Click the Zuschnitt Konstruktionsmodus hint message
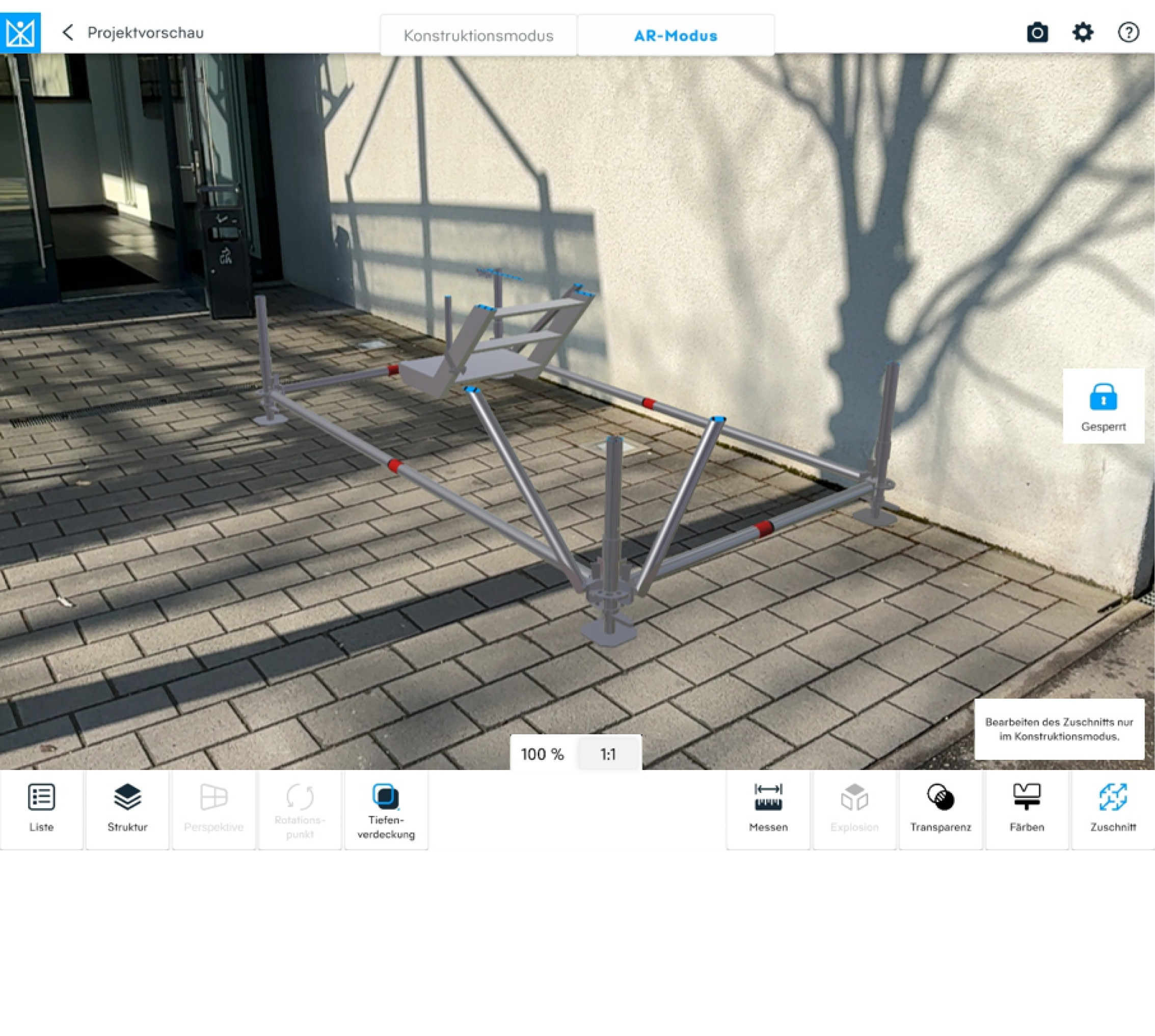Image resolution: width=1155 pixels, height=1036 pixels. pos(1059,729)
